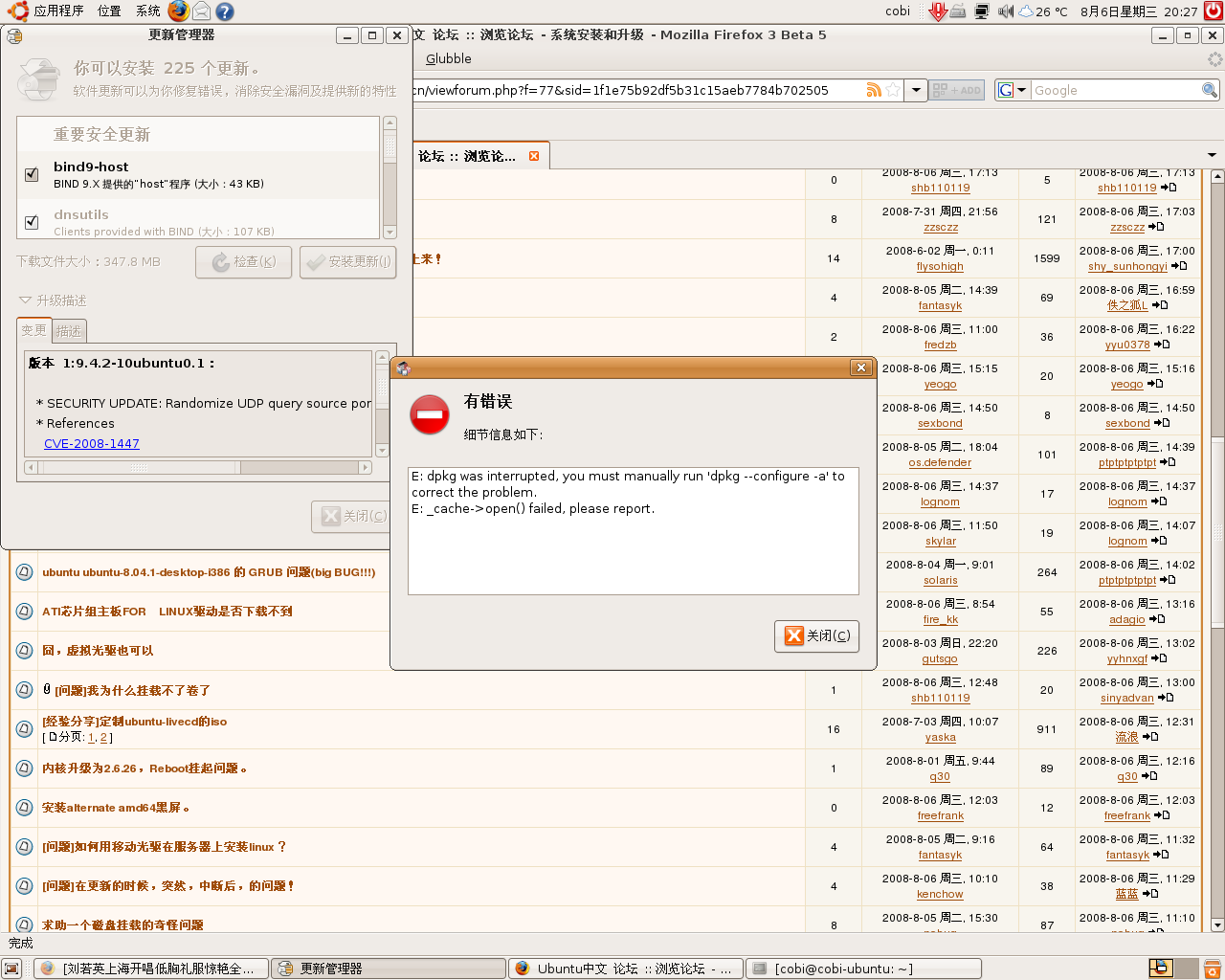Click the latest-post arrow next to sinyadvan
Viewport: 1225px width, 980px height.
[x=1166, y=698]
